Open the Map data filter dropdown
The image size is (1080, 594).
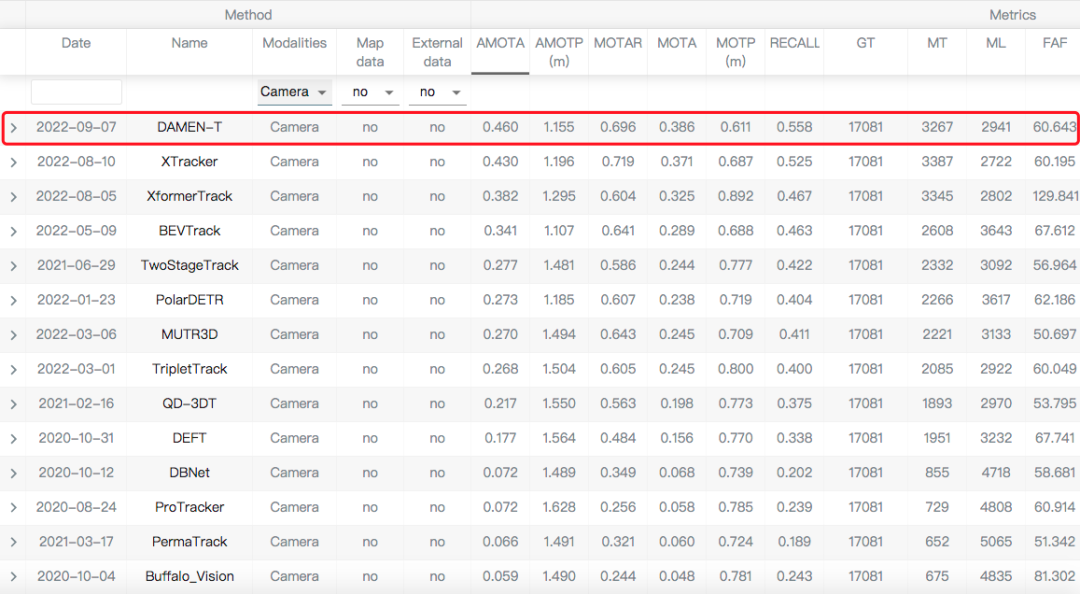click(370, 92)
